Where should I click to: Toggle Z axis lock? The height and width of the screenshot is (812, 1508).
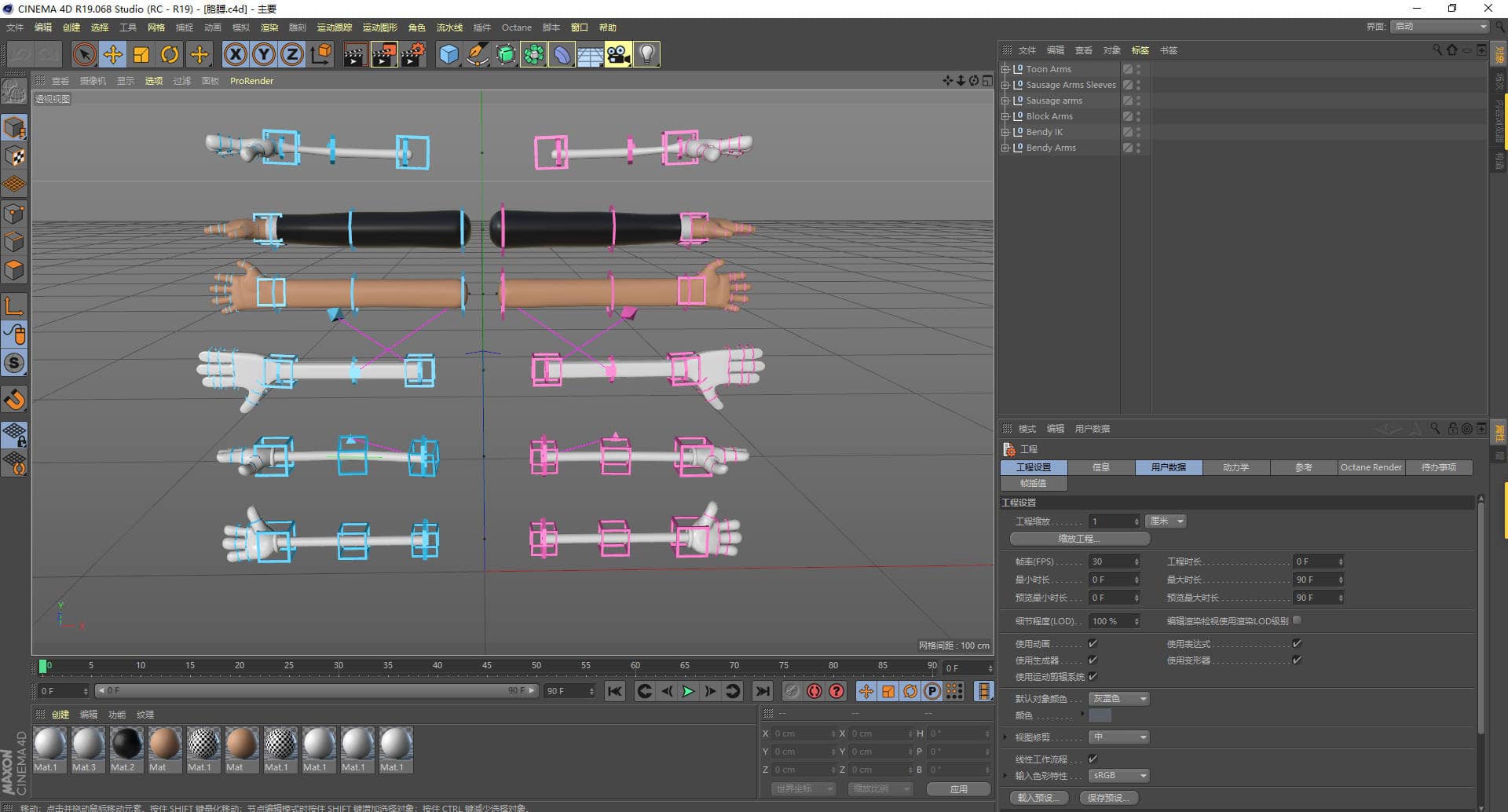[292, 54]
